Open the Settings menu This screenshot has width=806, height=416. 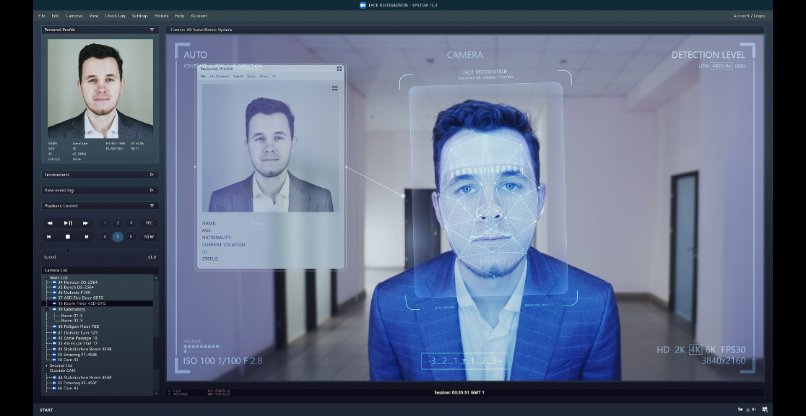139,16
